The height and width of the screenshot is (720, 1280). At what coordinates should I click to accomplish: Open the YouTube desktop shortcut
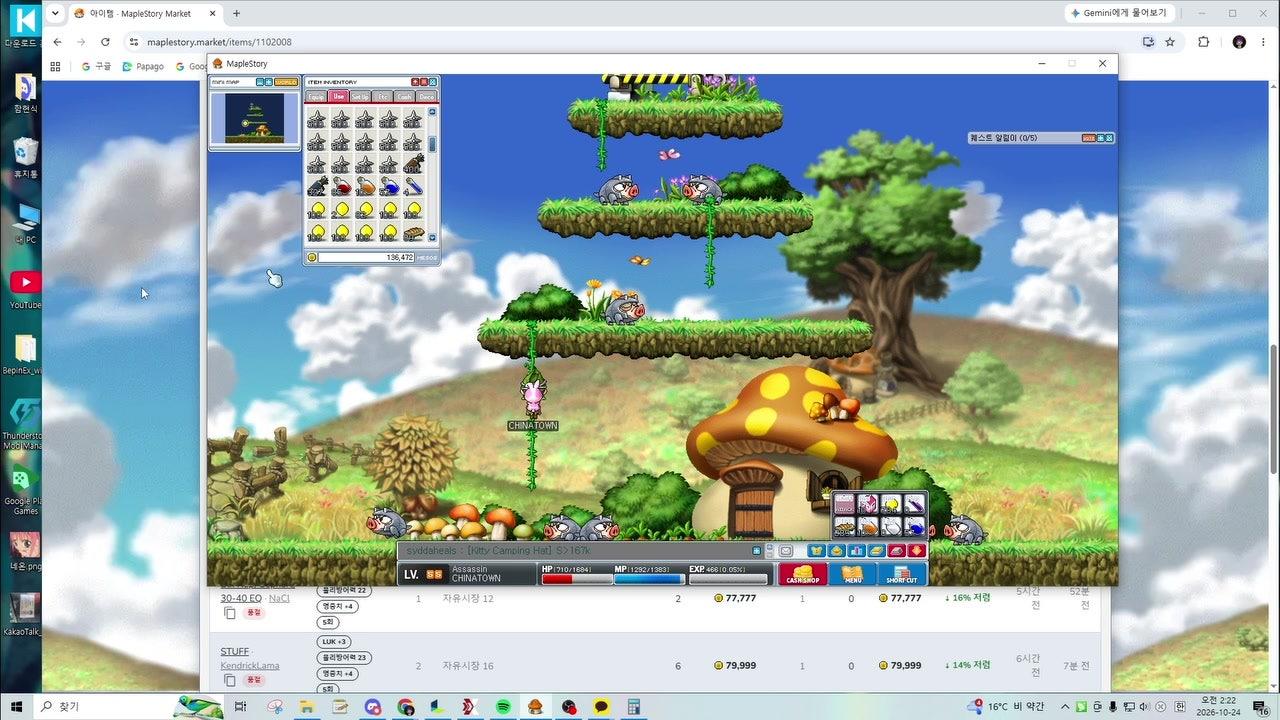pyautogui.click(x=25, y=290)
